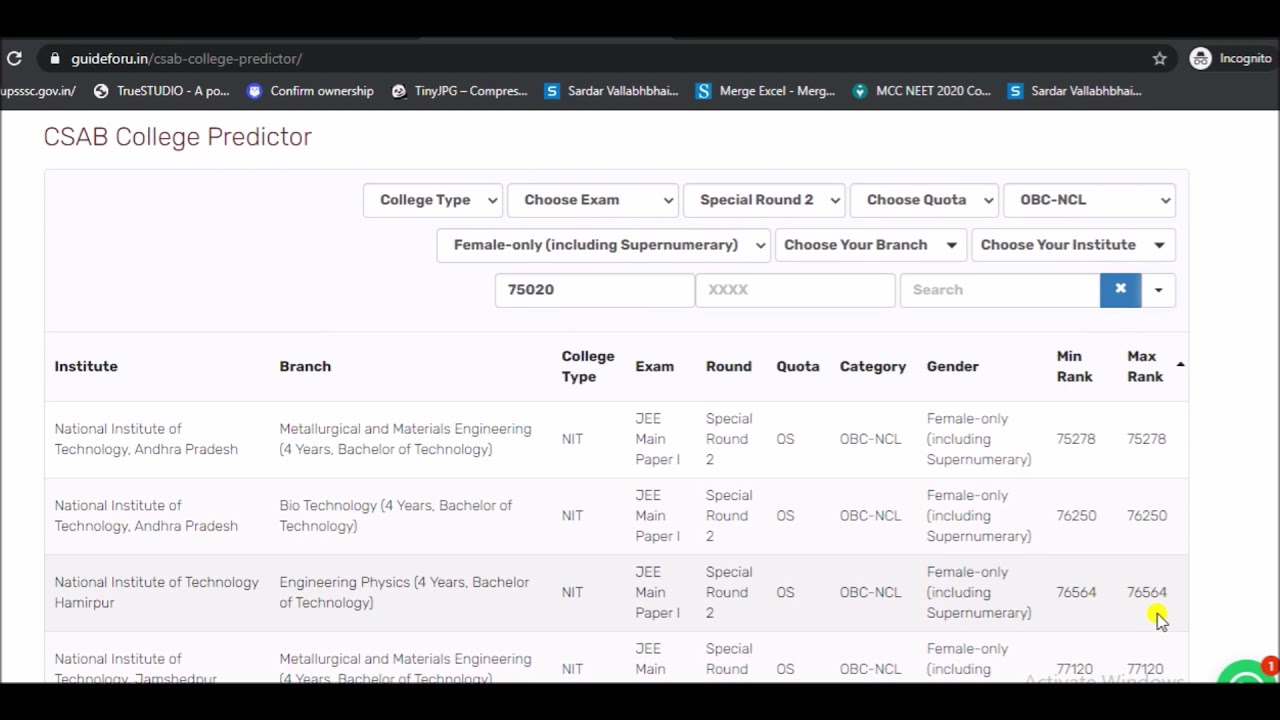Image resolution: width=1280 pixels, height=720 pixels.
Task: Click the Search text field
Action: 1000,290
